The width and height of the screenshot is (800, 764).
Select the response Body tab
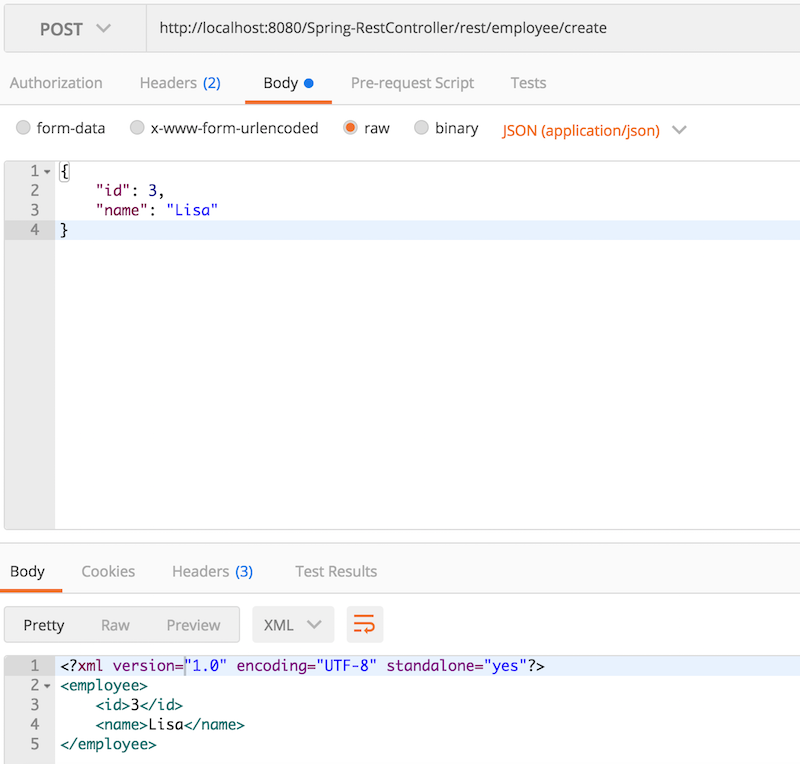pos(28,571)
